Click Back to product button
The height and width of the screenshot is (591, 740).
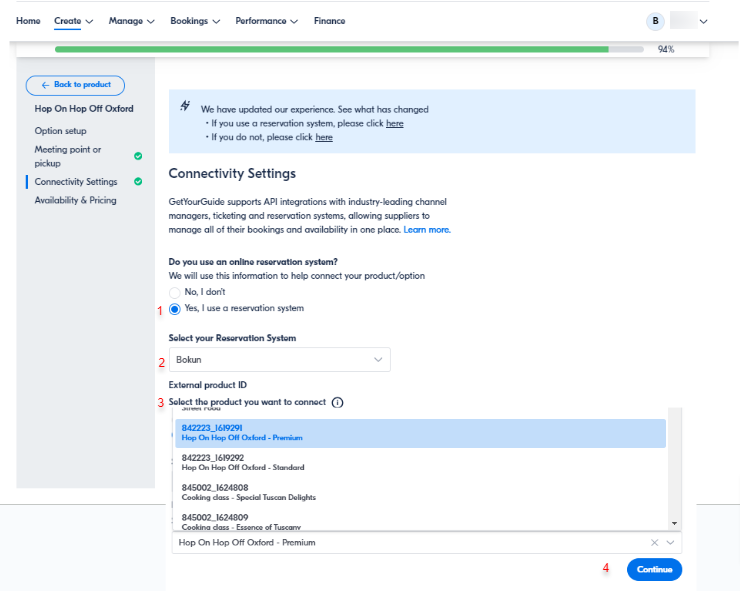(x=75, y=85)
